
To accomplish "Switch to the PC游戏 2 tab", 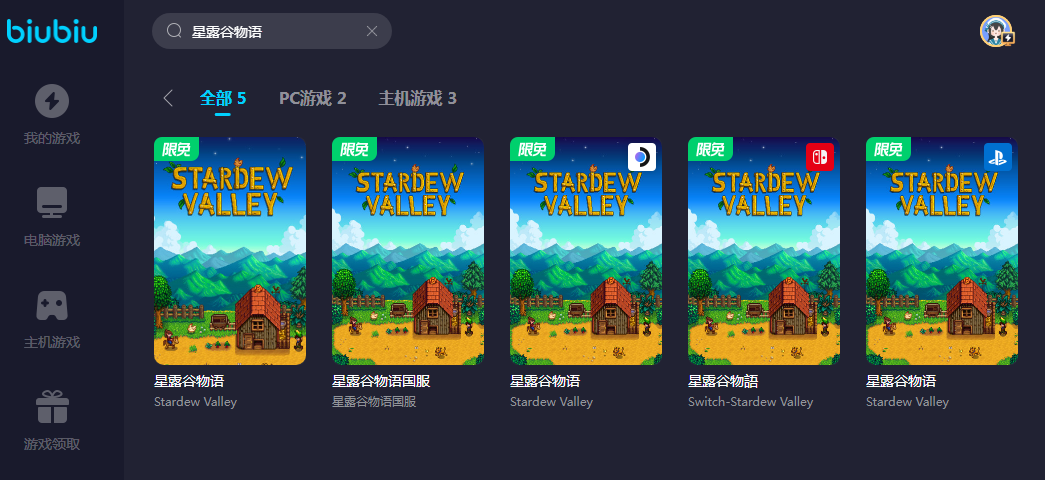I will pos(313,99).
